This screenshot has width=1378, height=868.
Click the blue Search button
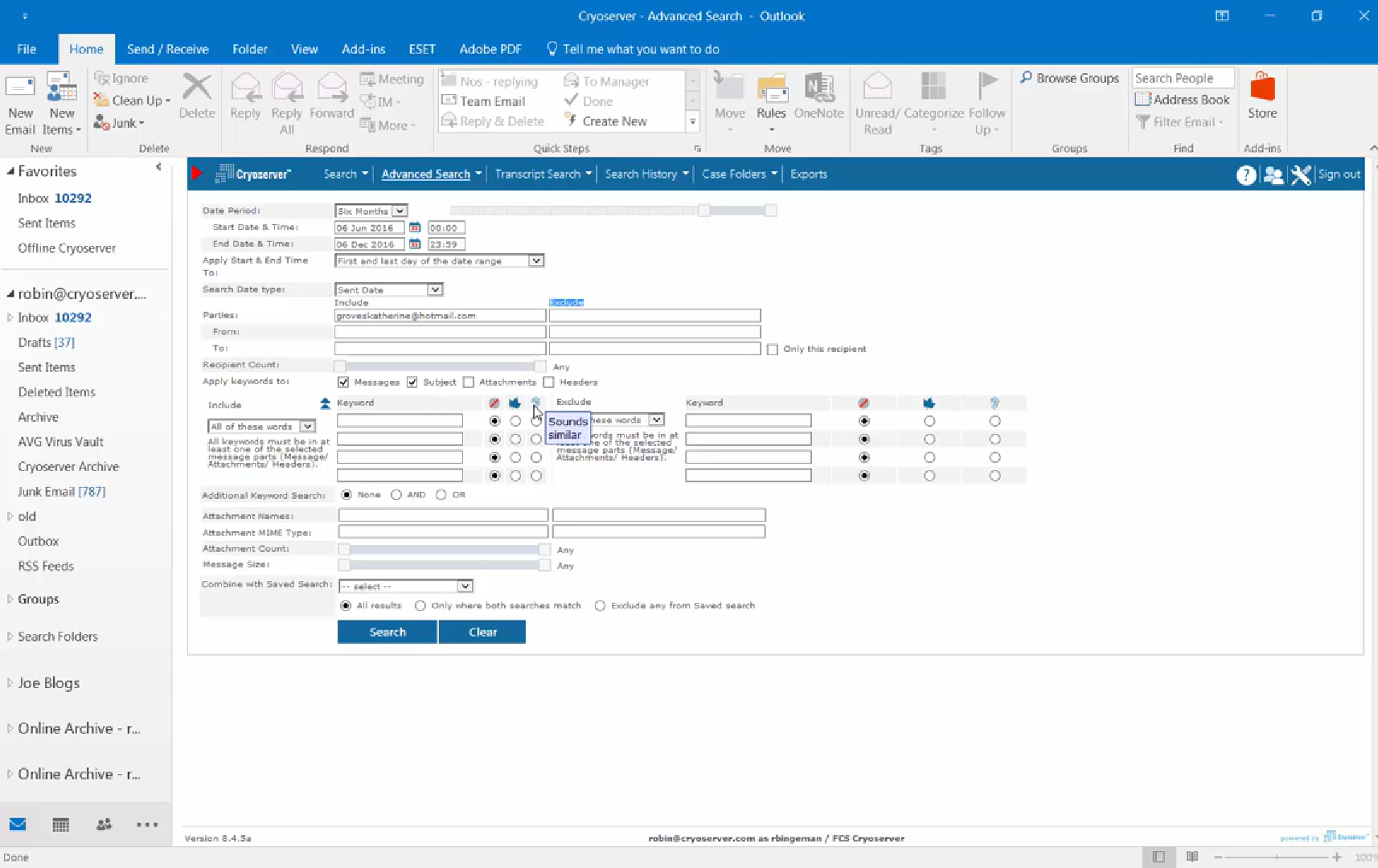(387, 633)
